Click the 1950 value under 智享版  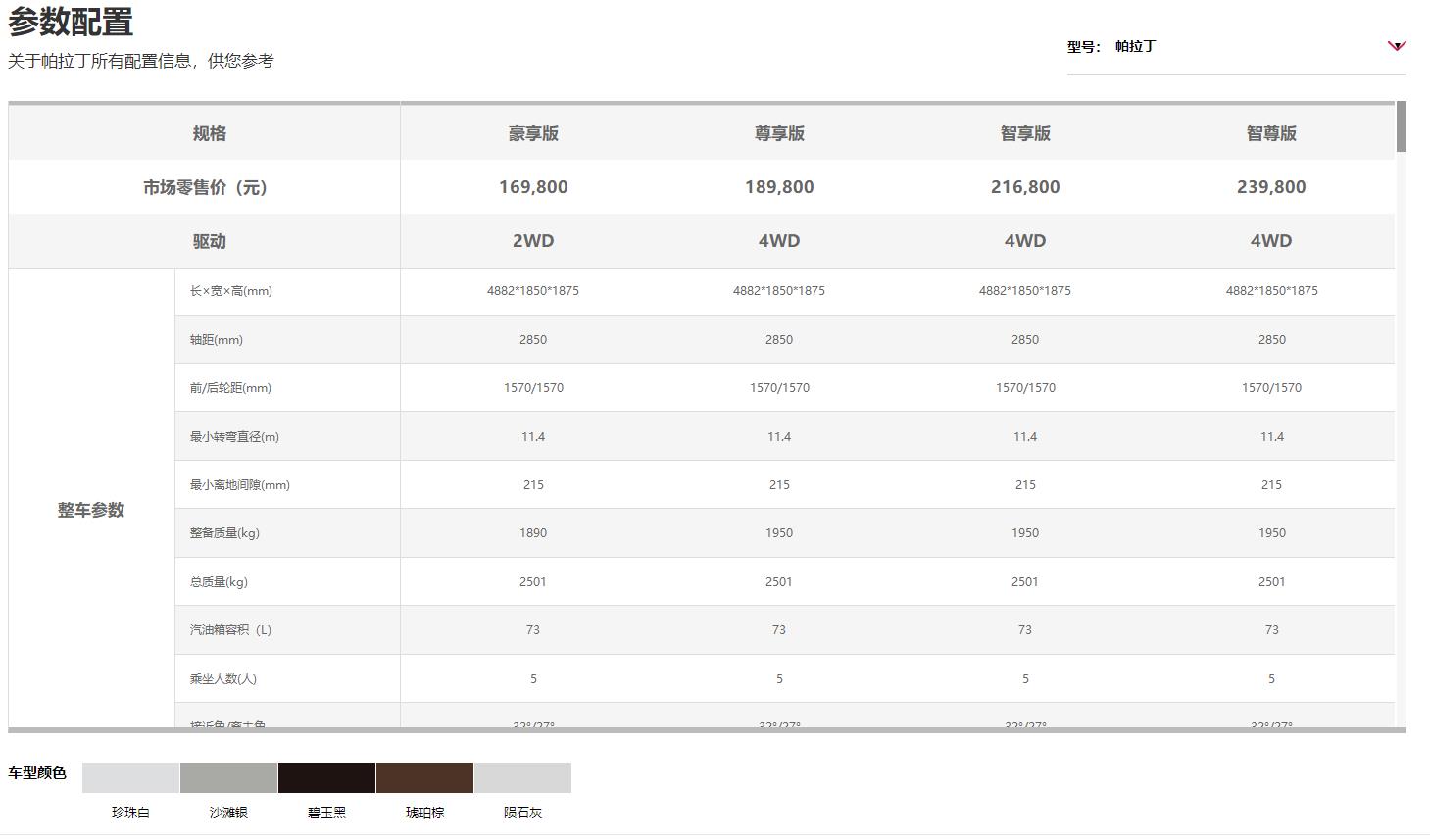coord(1025,533)
